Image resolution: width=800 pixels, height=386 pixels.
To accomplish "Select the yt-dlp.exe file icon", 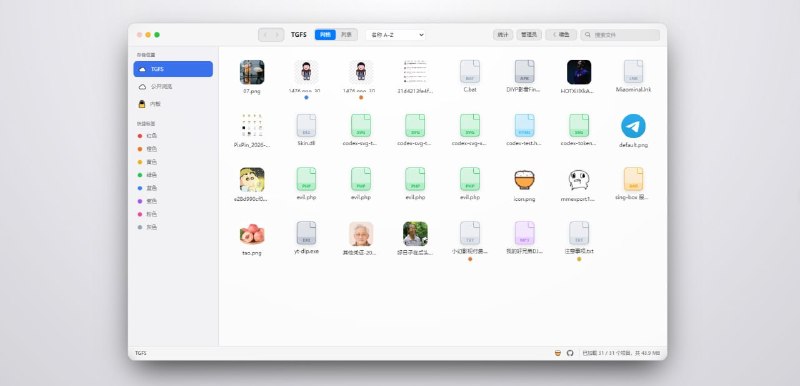I will tap(306, 233).
